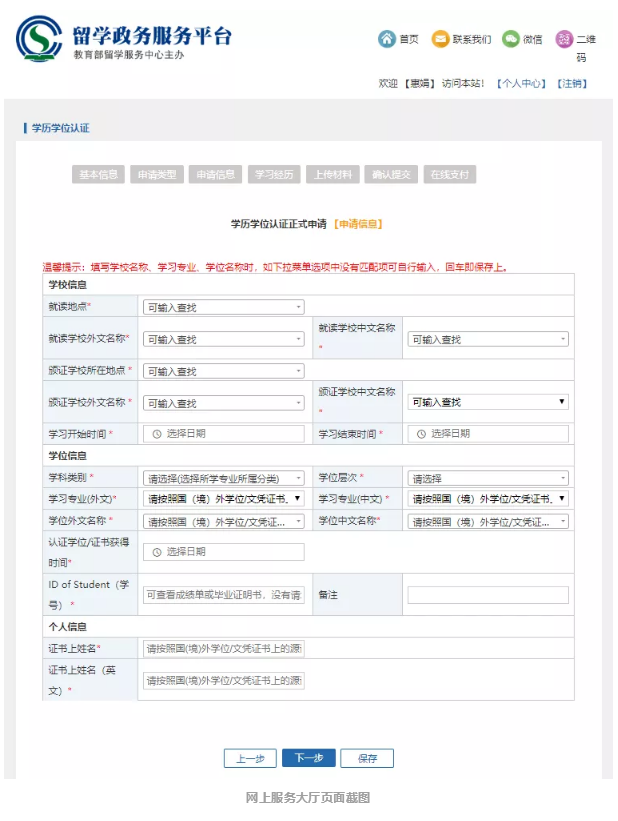Click the 保存 button

click(367, 758)
